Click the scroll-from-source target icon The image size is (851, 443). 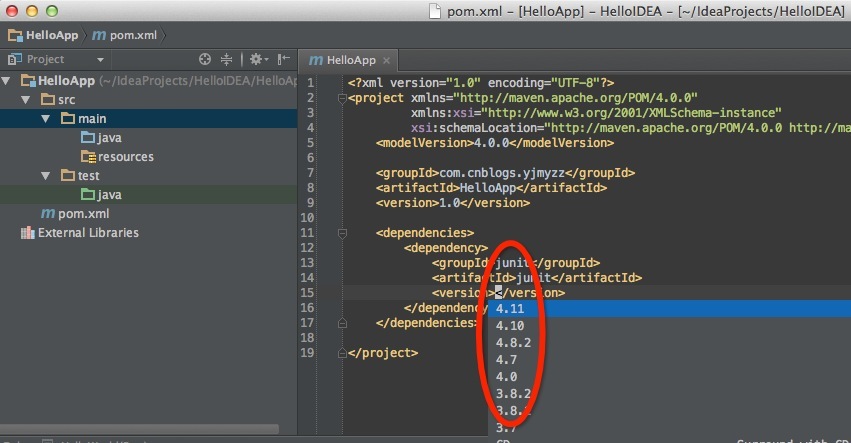[x=205, y=59]
